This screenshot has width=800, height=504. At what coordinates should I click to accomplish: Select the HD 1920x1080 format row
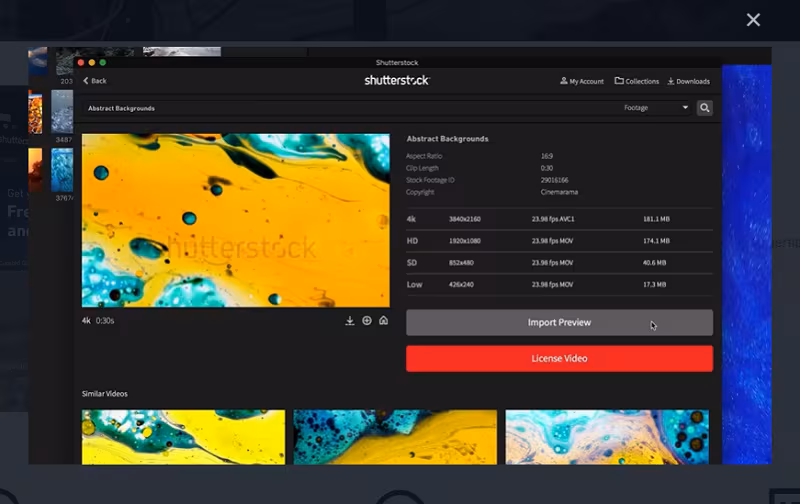[559, 241]
